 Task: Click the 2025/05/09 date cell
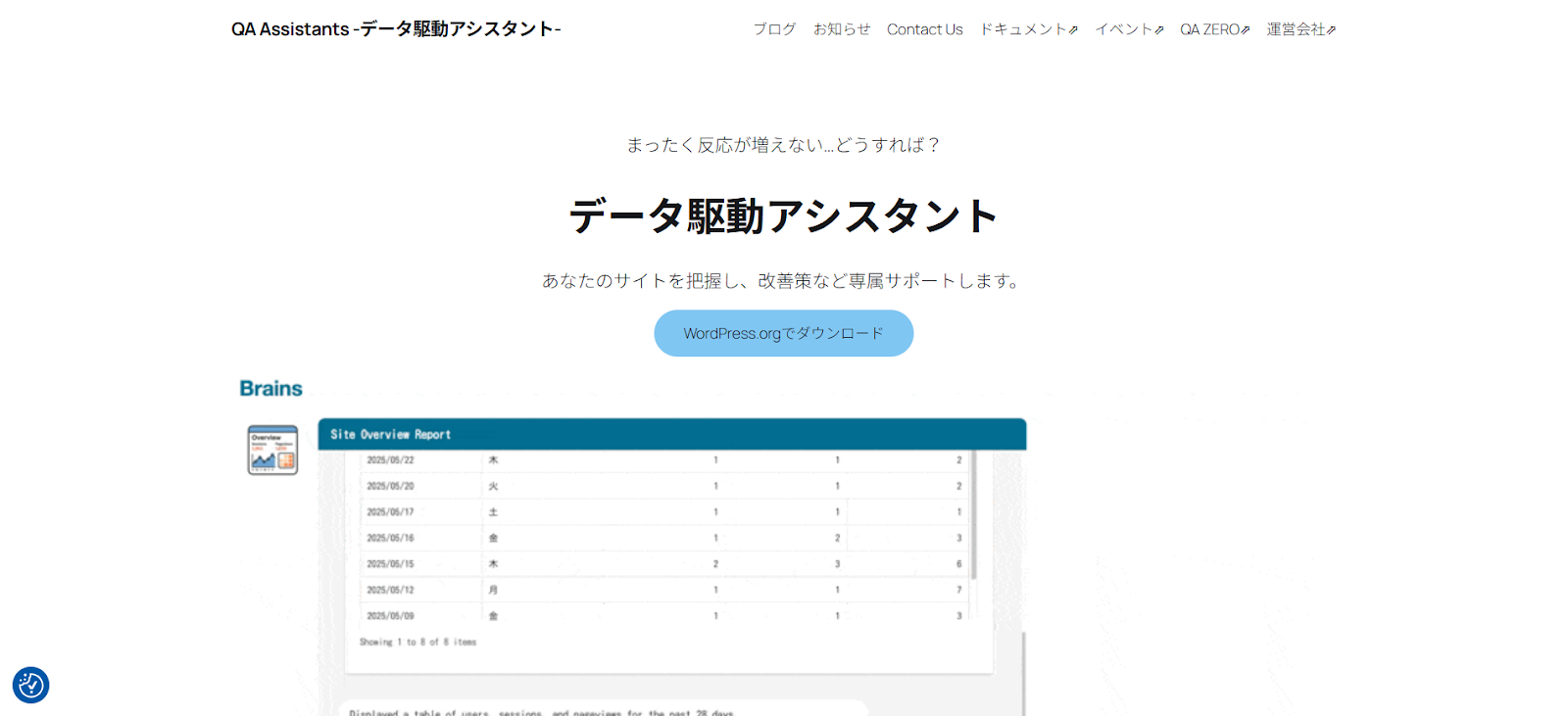click(x=390, y=616)
